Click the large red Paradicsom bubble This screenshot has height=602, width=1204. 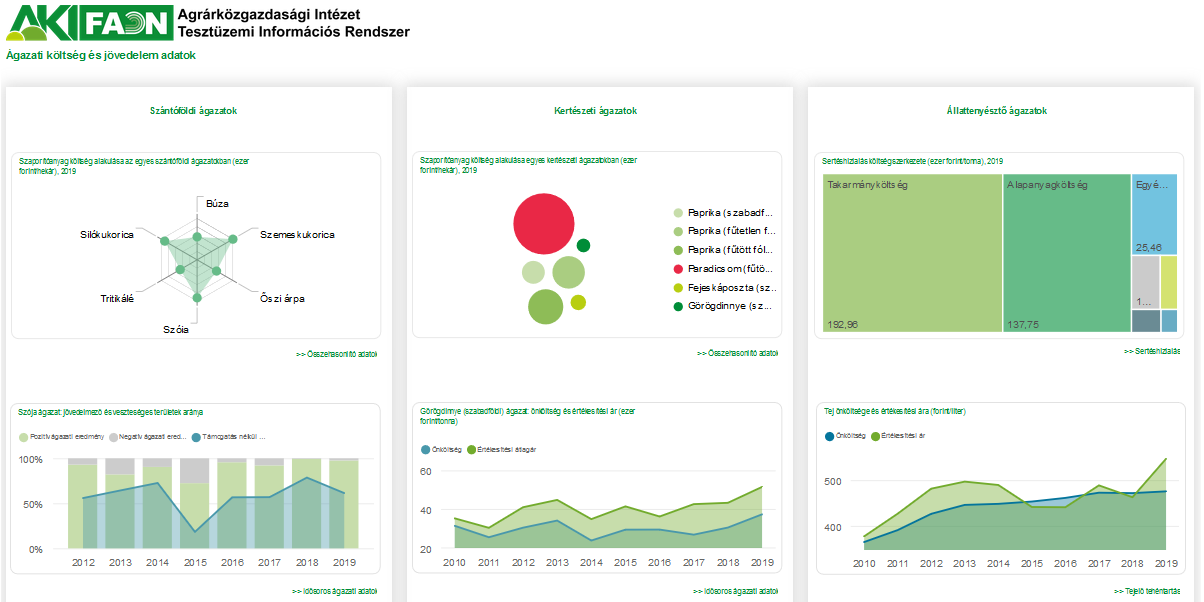click(545, 223)
